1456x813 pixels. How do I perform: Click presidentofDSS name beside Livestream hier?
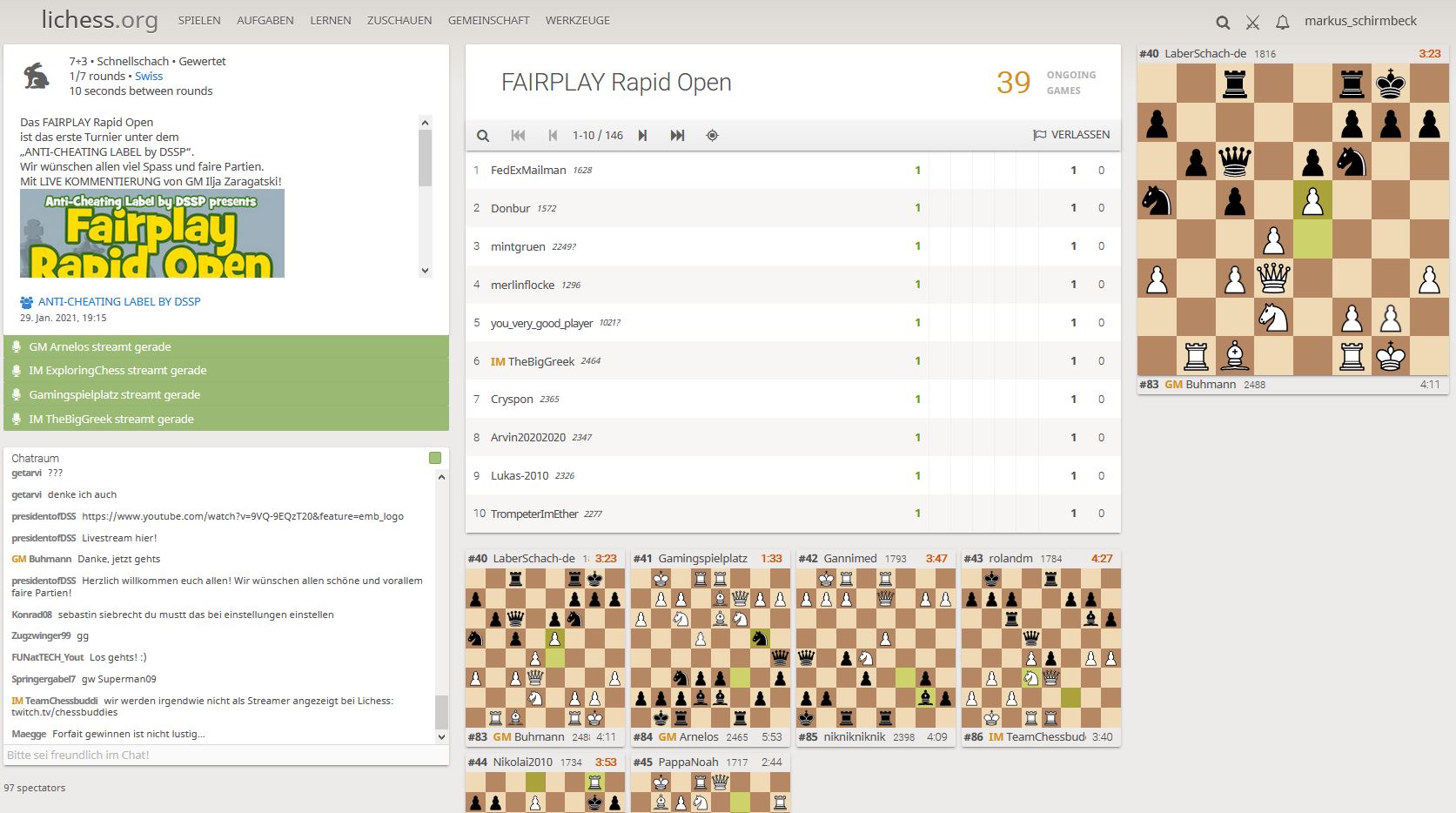pos(44,538)
